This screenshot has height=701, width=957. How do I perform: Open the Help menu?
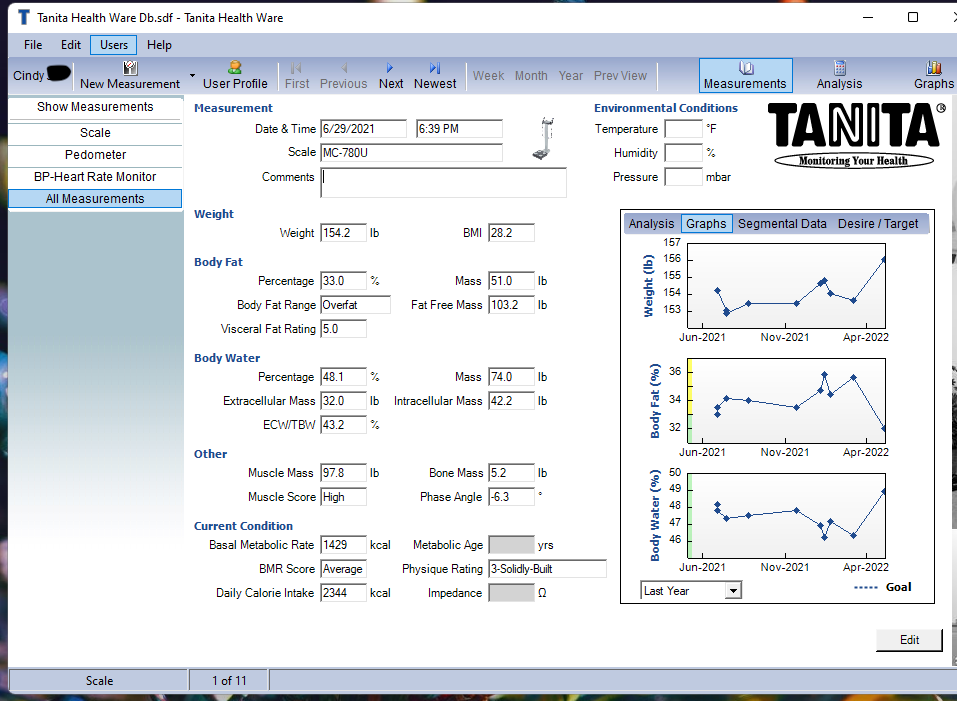point(159,45)
